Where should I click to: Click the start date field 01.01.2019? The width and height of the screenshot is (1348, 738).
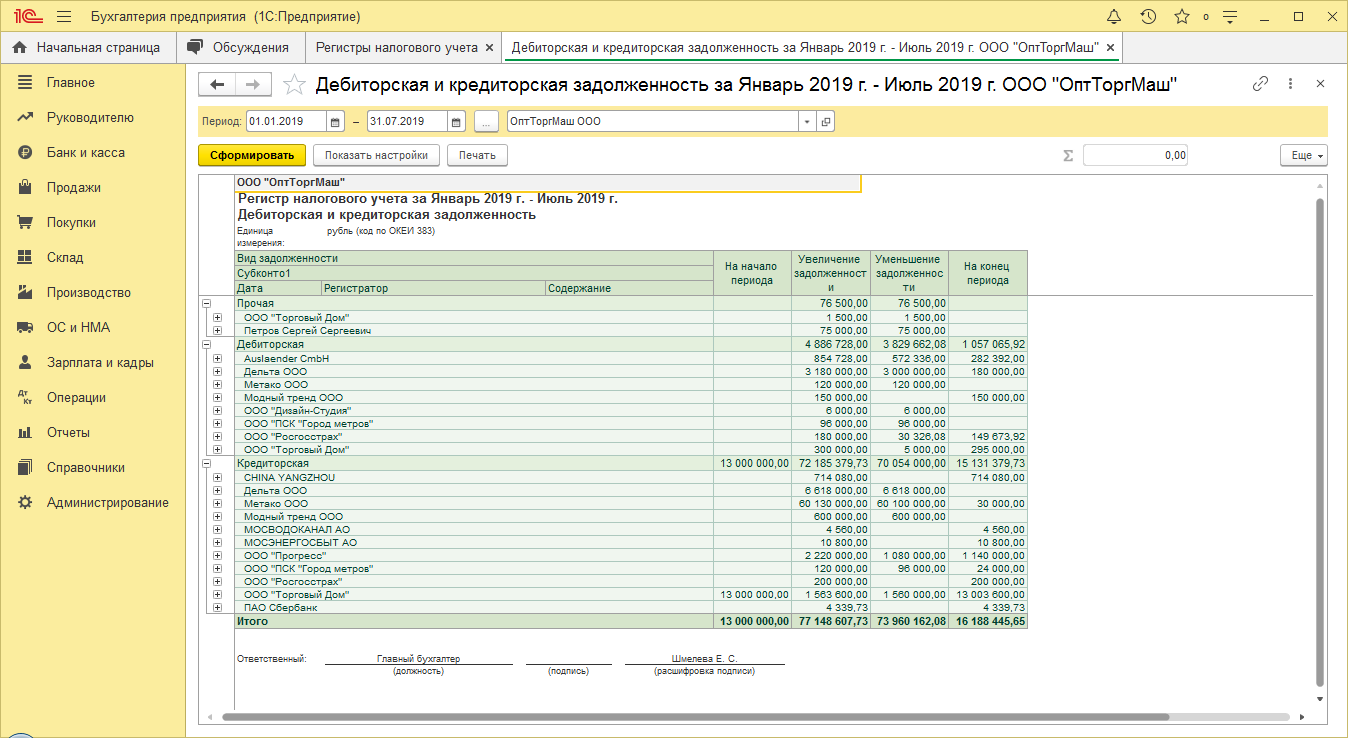tap(286, 122)
